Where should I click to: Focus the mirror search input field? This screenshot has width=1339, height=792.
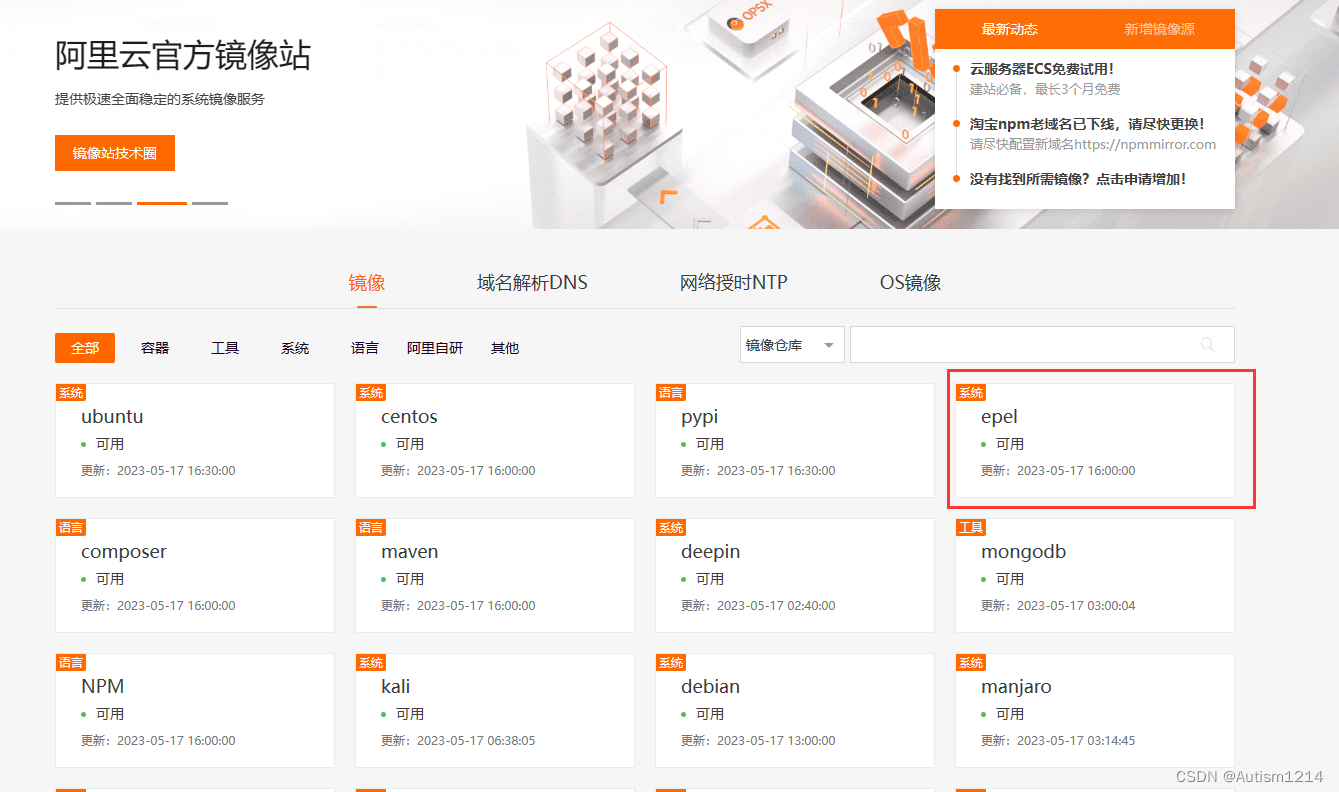pyautogui.click(x=1042, y=345)
